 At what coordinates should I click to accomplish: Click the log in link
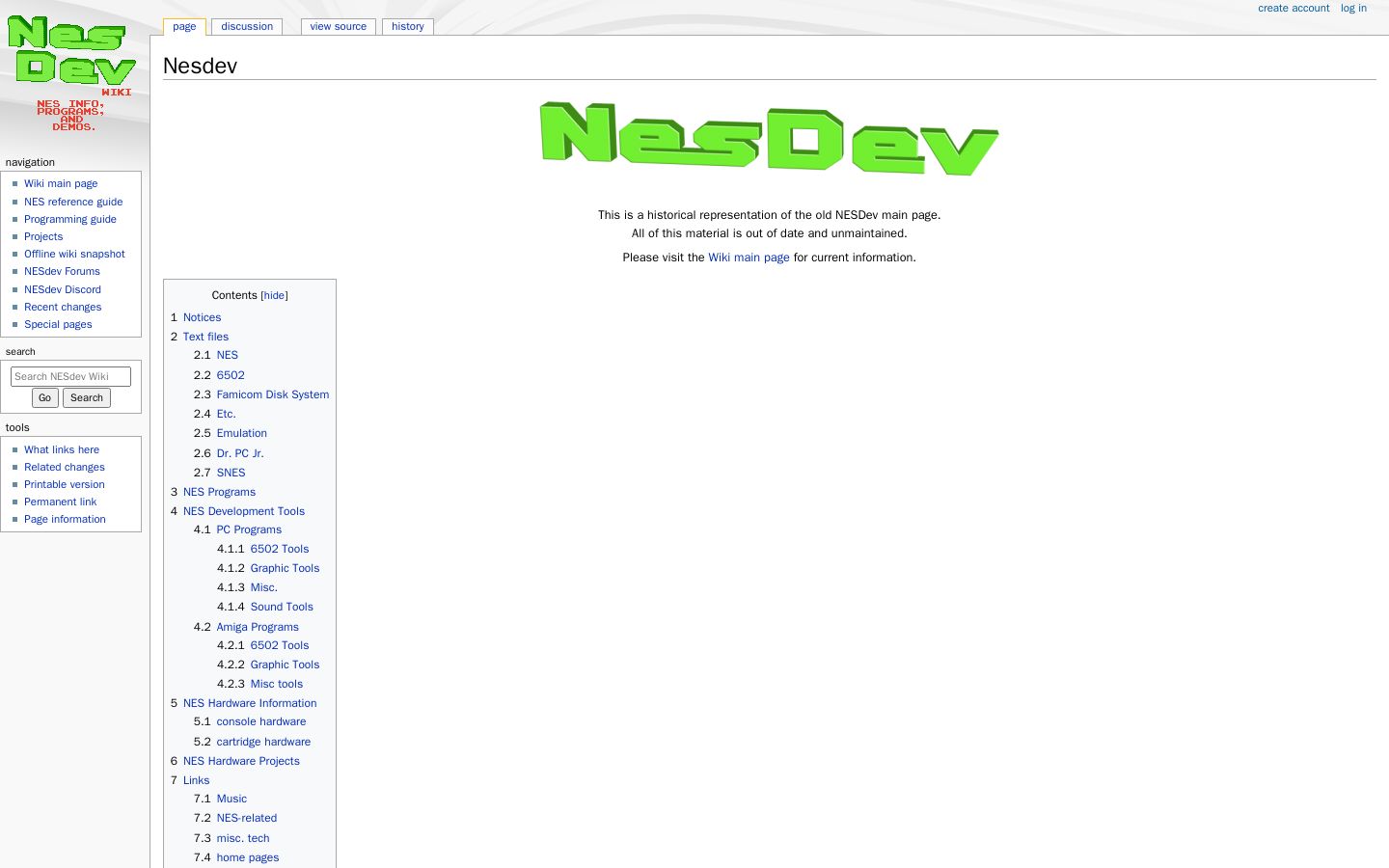(x=1353, y=8)
